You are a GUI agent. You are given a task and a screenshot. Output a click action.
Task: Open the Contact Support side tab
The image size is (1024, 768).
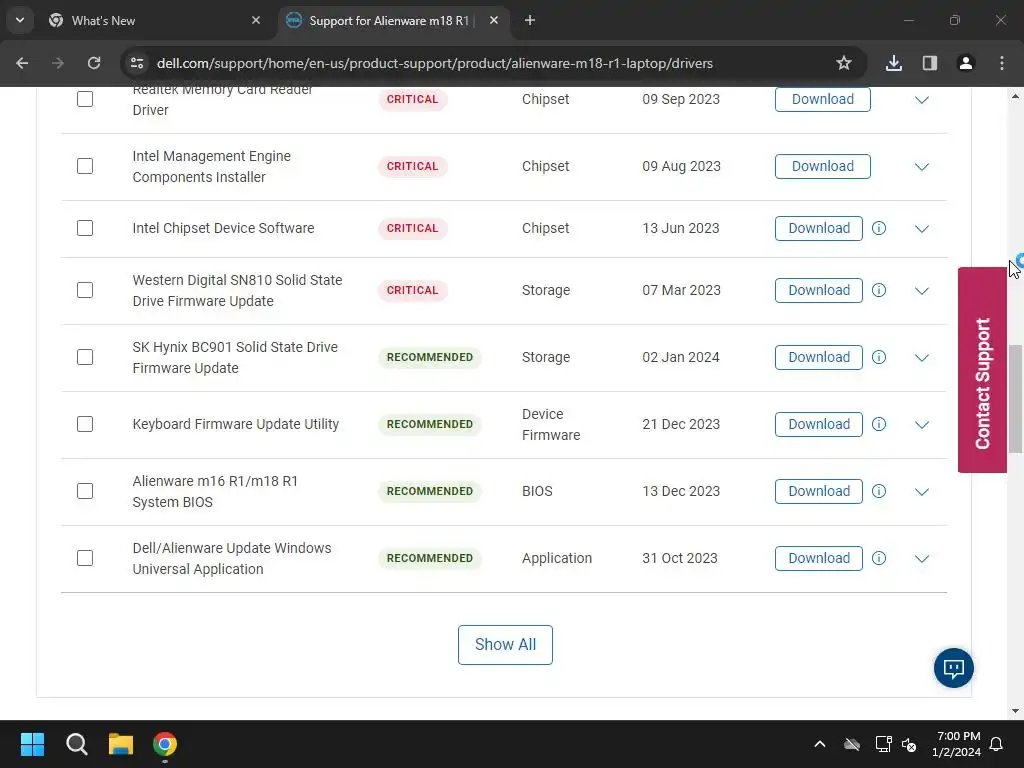(982, 370)
